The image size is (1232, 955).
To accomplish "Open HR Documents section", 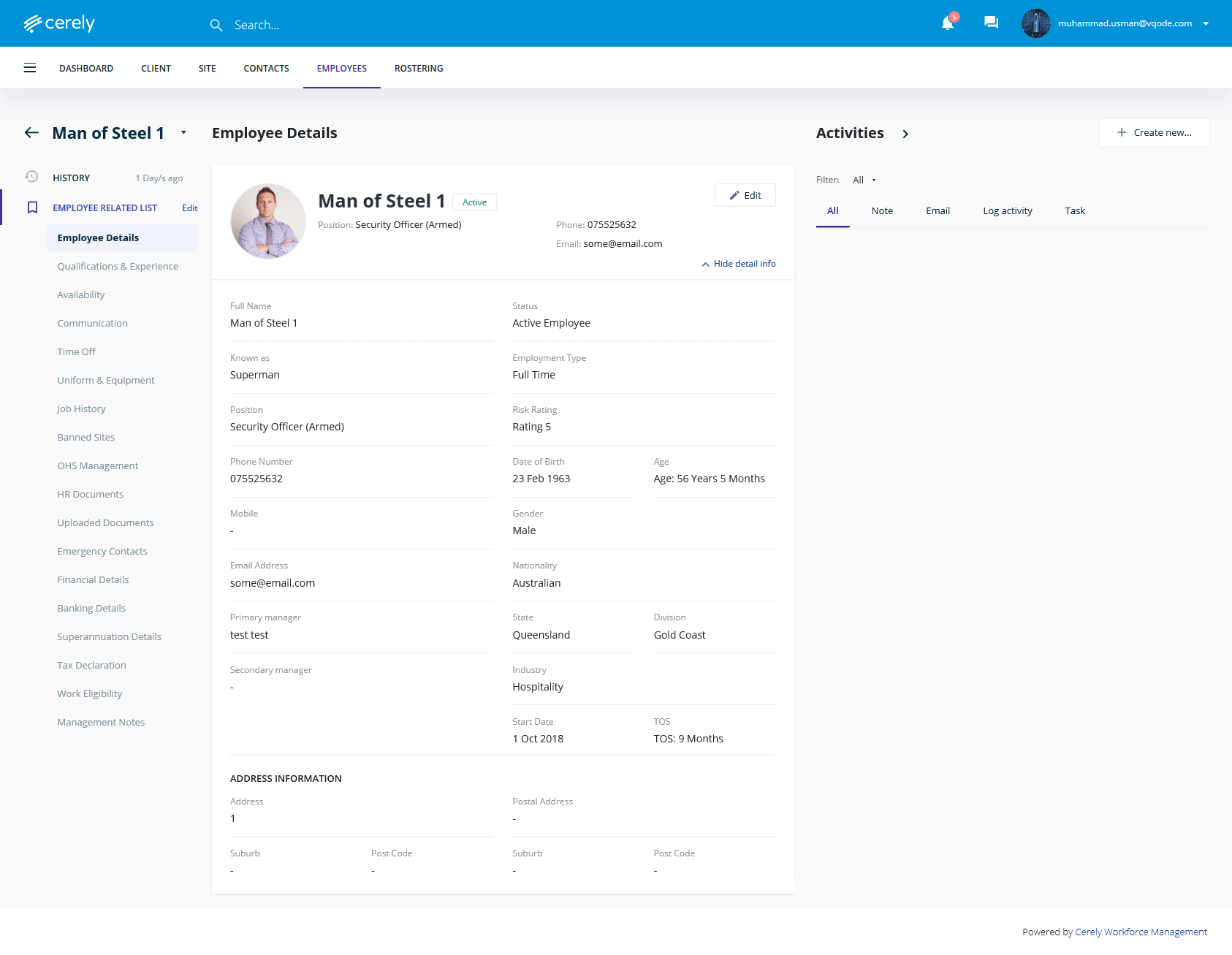I will tap(91, 494).
